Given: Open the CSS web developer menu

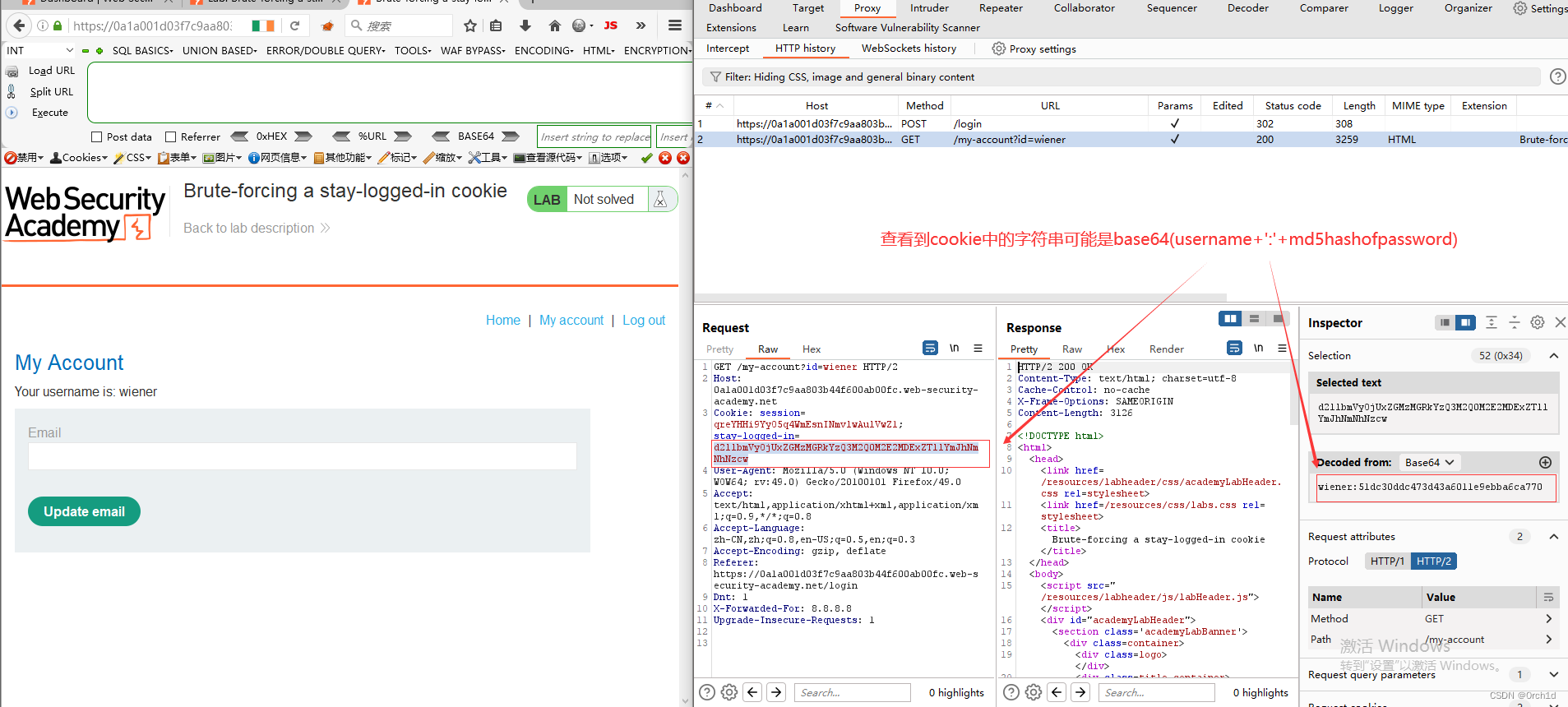Looking at the screenshot, I should coord(132,158).
